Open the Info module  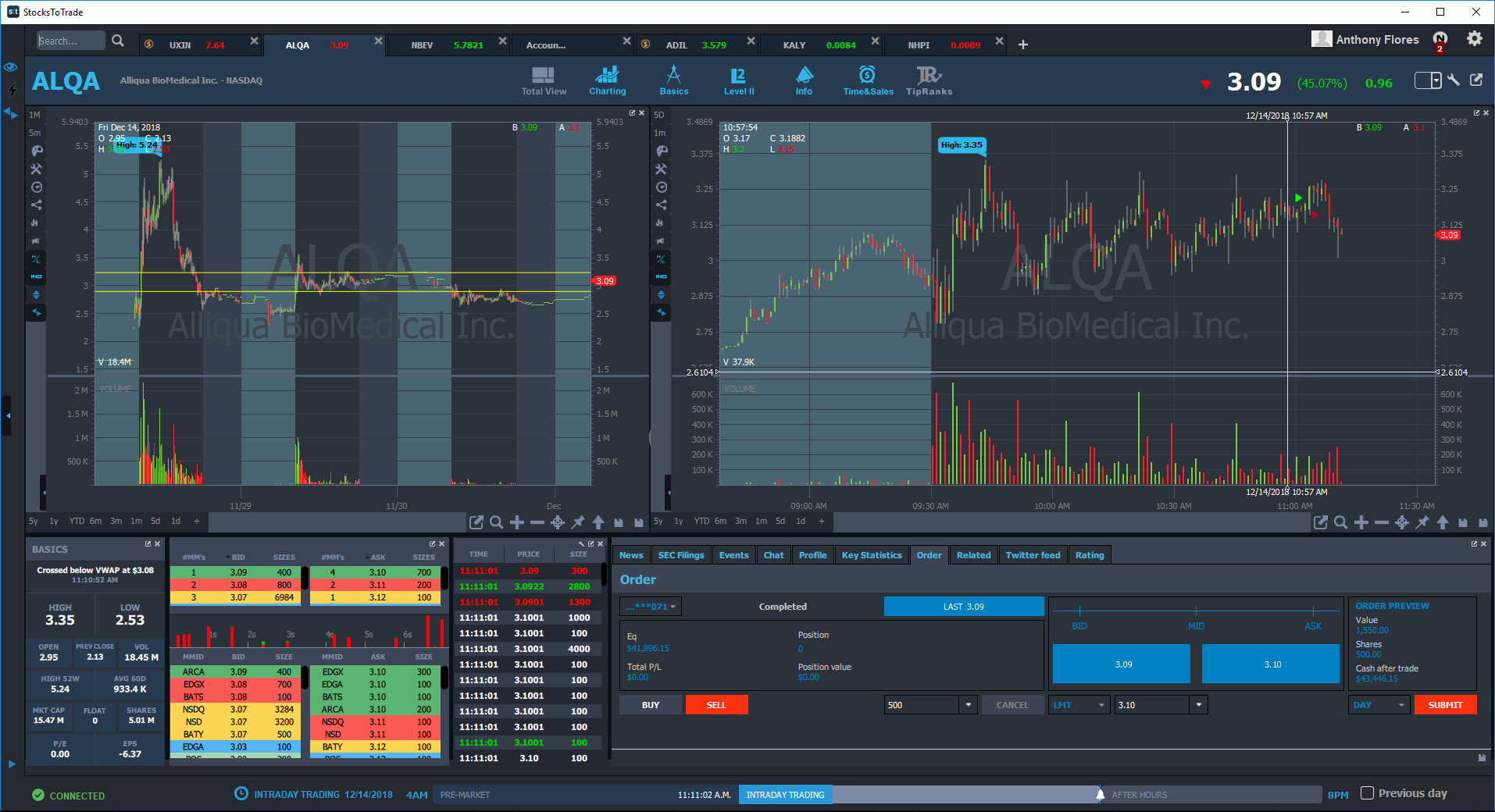pyautogui.click(x=804, y=81)
